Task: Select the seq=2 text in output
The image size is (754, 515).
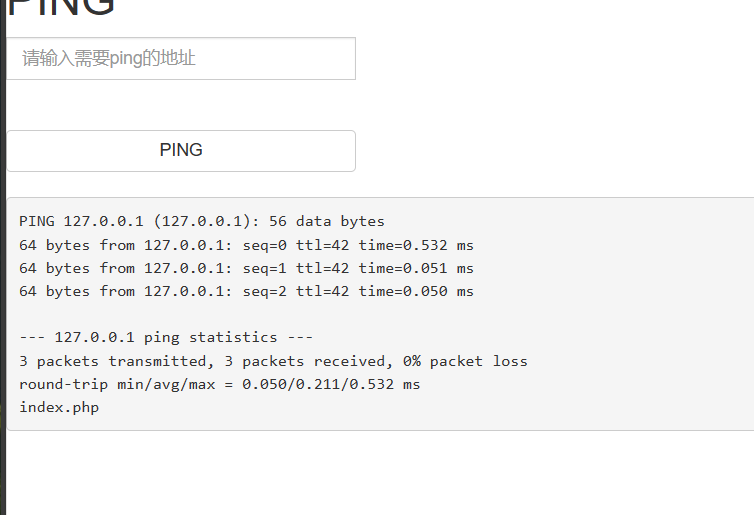Action: point(264,291)
